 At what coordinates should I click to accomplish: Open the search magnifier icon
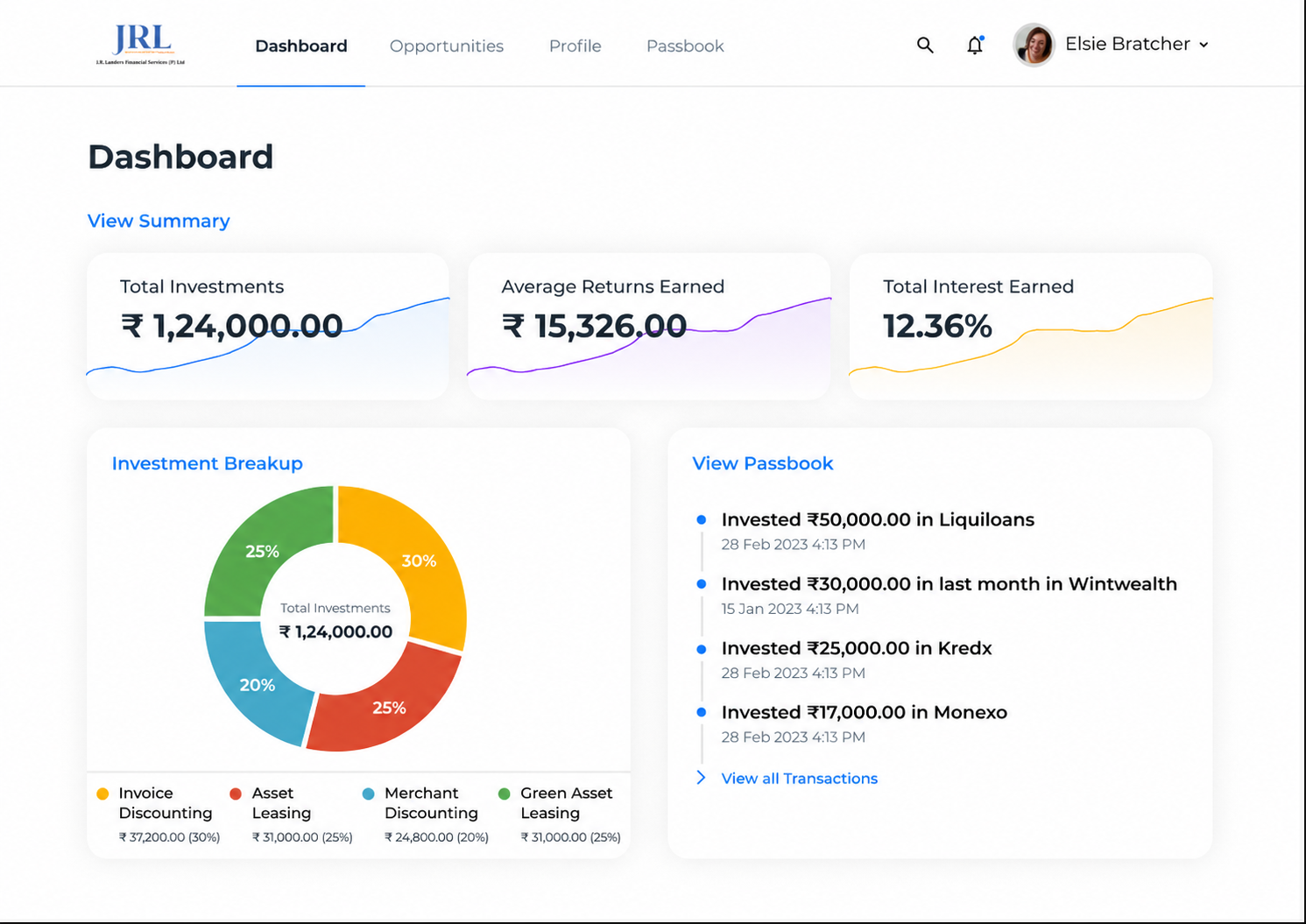pyautogui.click(x=925, y=45)
